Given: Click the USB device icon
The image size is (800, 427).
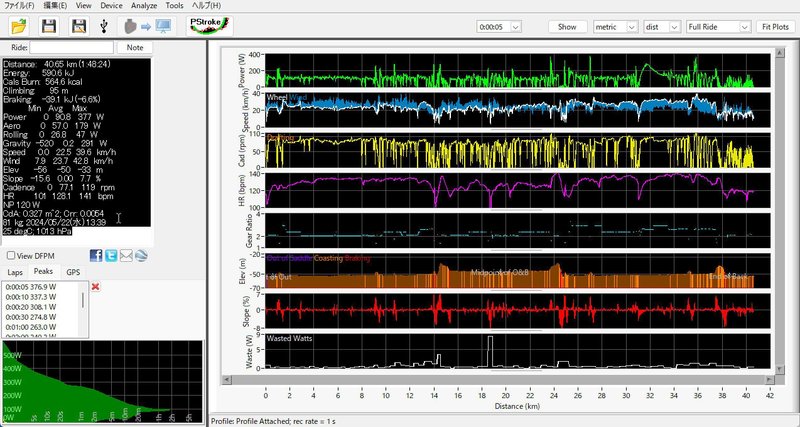Looking at the screenshot, I should click(104, 26).
